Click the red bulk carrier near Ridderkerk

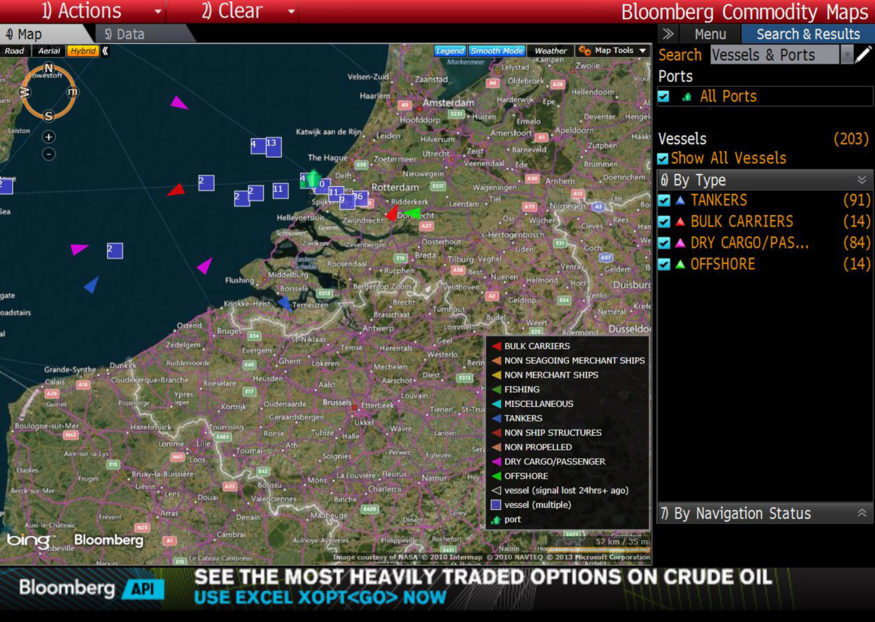click(392, 213)
